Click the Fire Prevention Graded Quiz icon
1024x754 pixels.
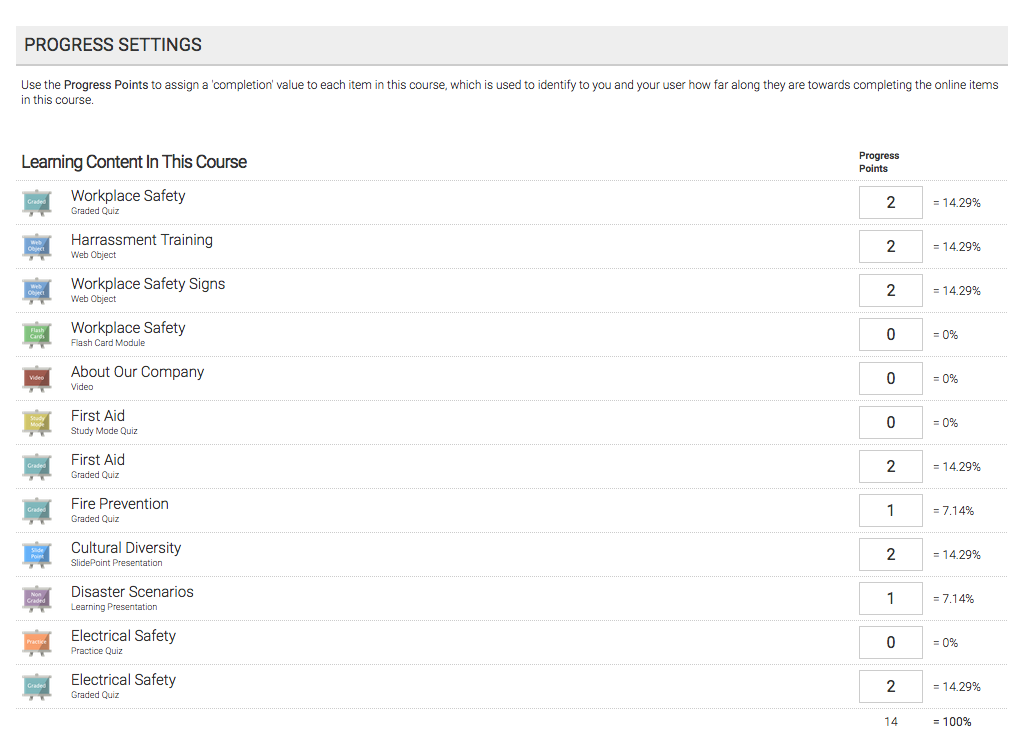pos(37,511)
